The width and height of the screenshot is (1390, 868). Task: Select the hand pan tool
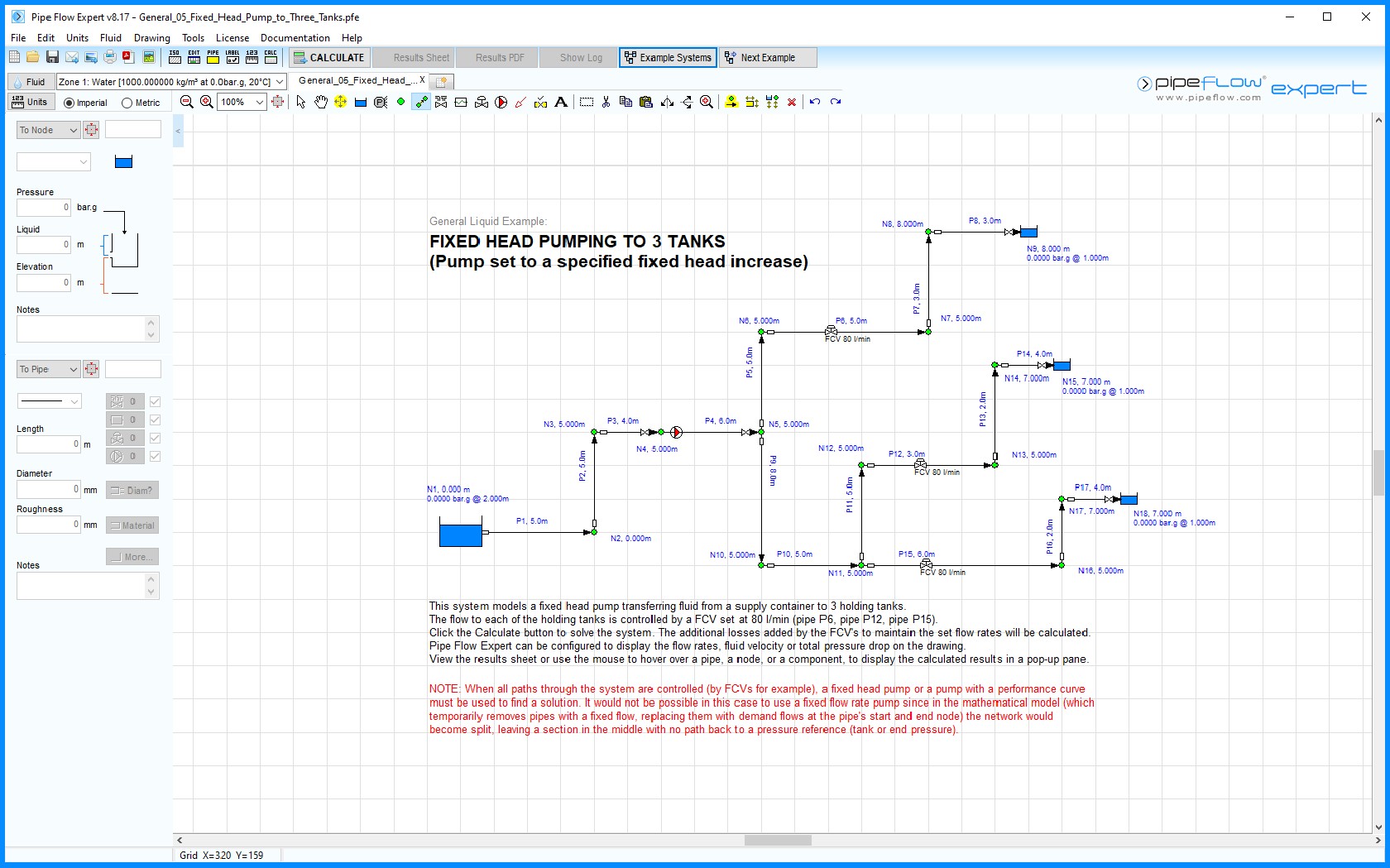click(321, 102)
